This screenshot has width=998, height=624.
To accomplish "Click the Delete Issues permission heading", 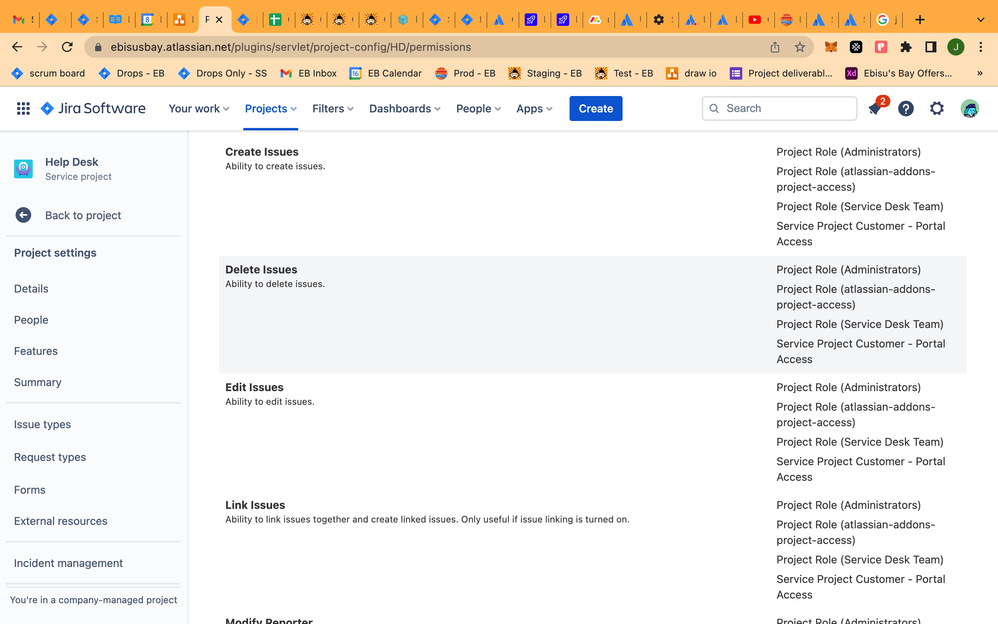I will [x=261, y=269].
